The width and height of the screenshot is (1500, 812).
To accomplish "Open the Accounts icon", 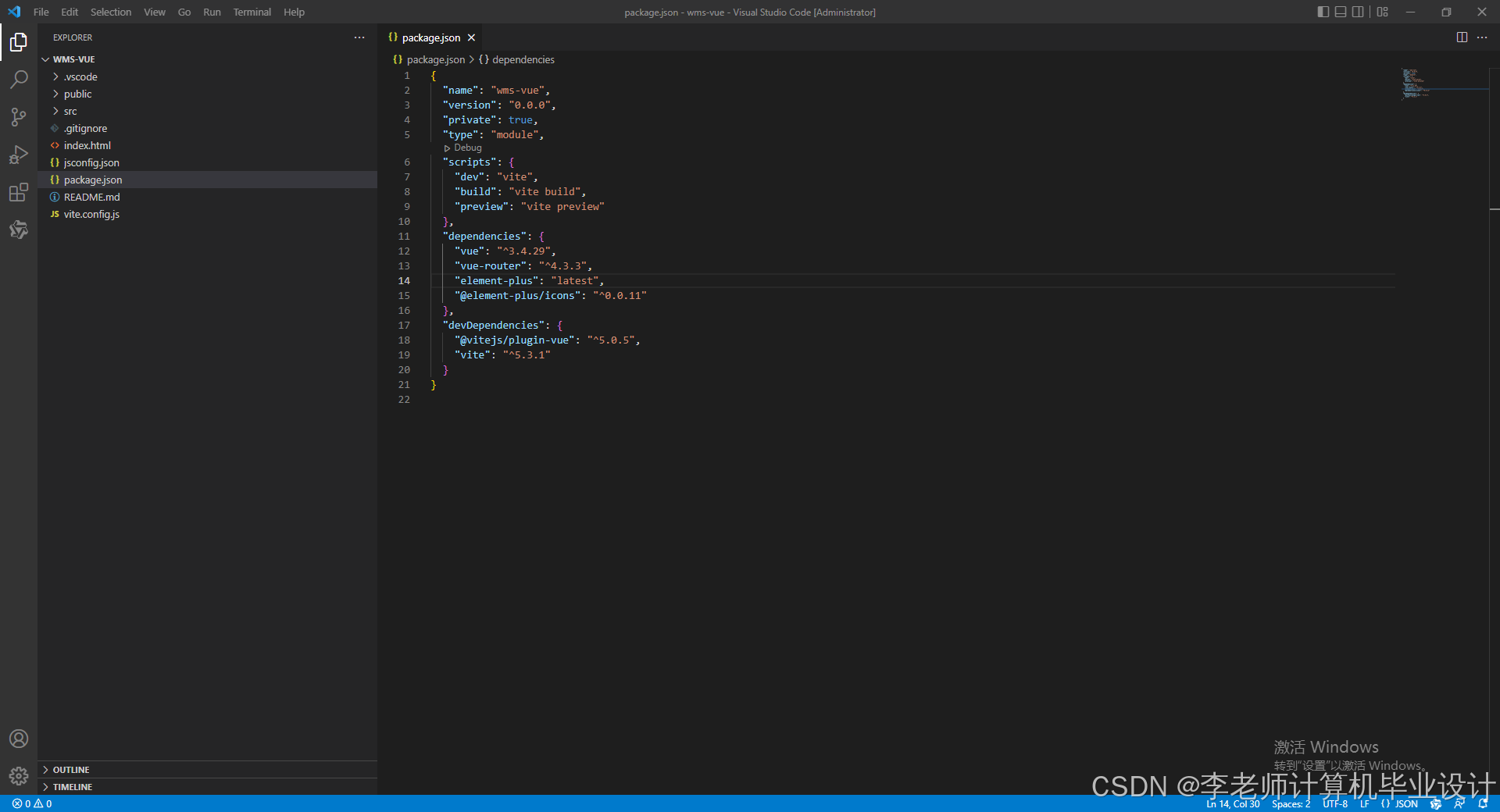I will [x=19, y=739].
